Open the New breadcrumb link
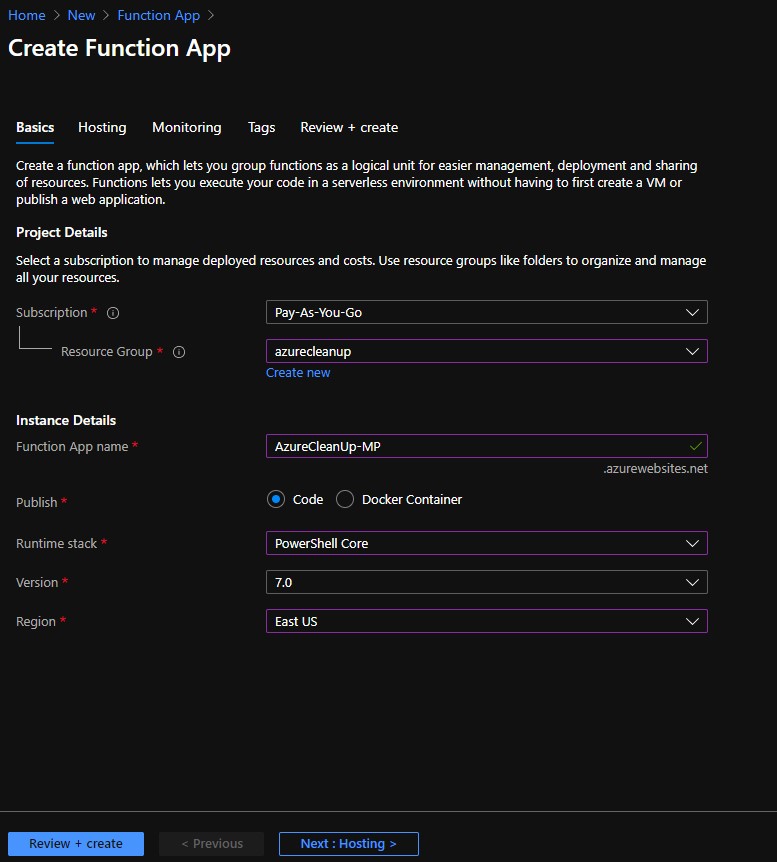Viewport: 777px width, 862px height. coord(81,15)
